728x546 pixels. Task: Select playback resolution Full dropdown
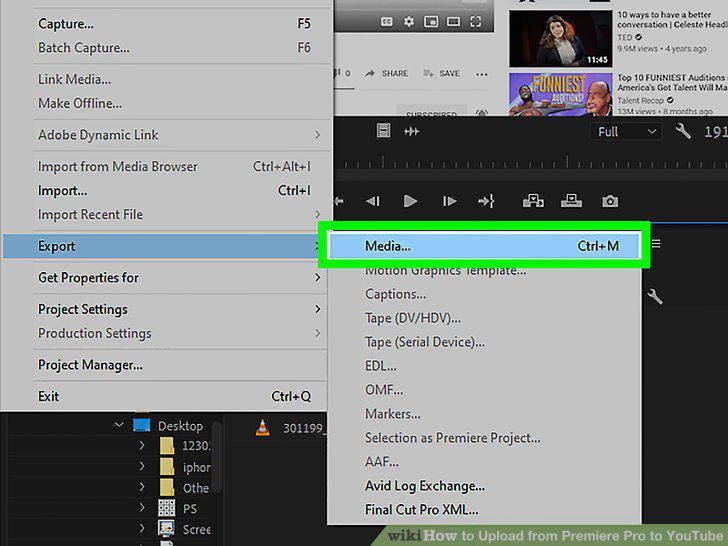[x=626, y=132]
